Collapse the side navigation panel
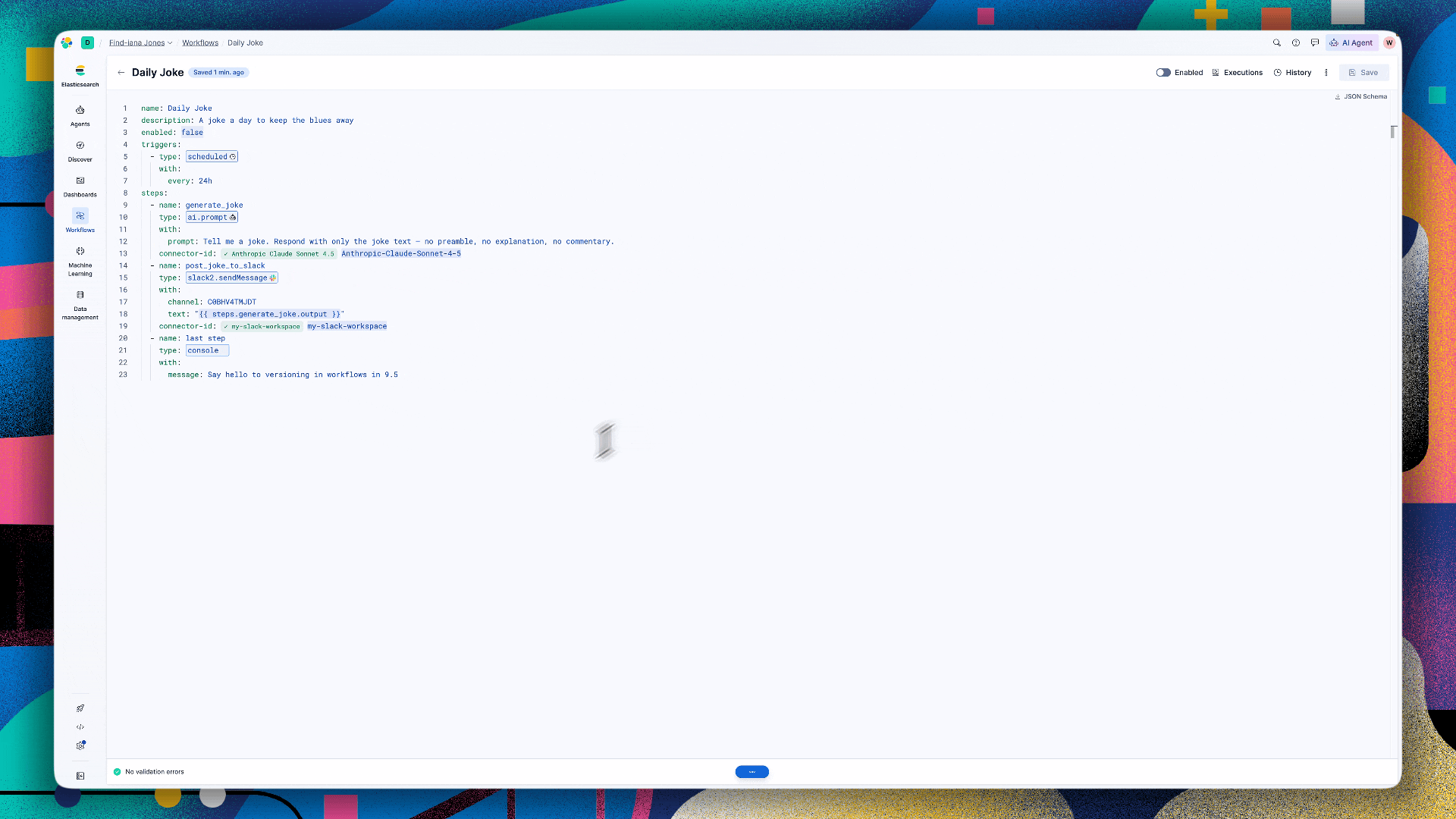Image resolution: width=1456 pixels, height=819 pixels. tap(80, 776)
